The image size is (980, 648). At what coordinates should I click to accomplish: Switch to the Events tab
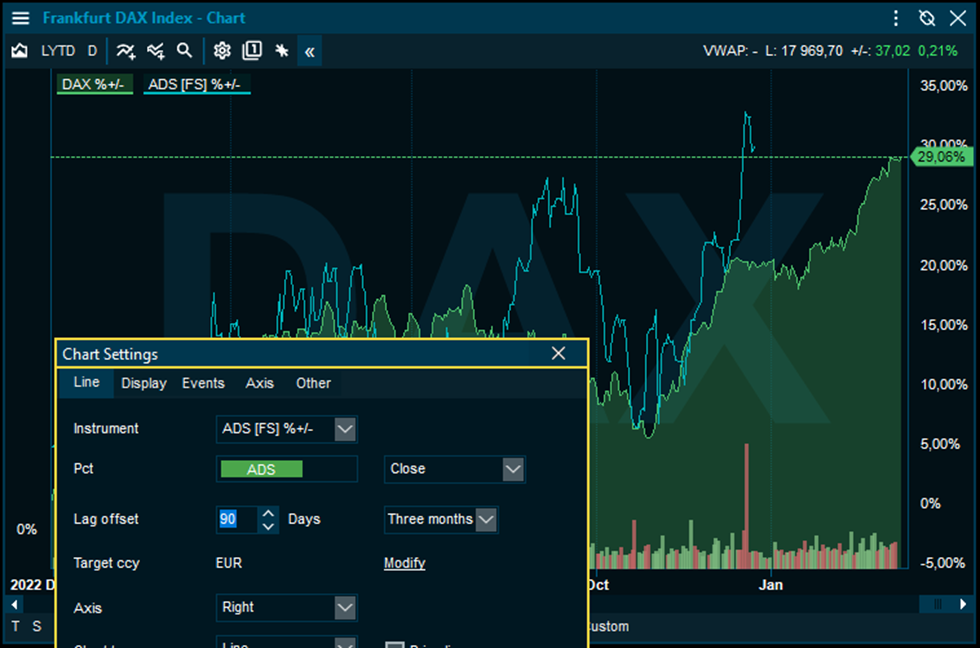[203, 383]
